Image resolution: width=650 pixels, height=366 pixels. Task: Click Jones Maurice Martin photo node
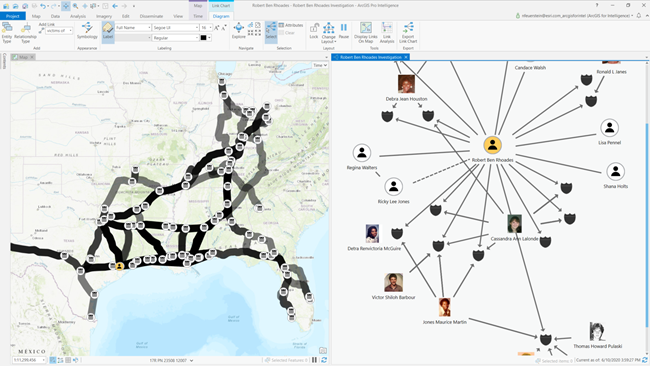[x=444, y=307]
